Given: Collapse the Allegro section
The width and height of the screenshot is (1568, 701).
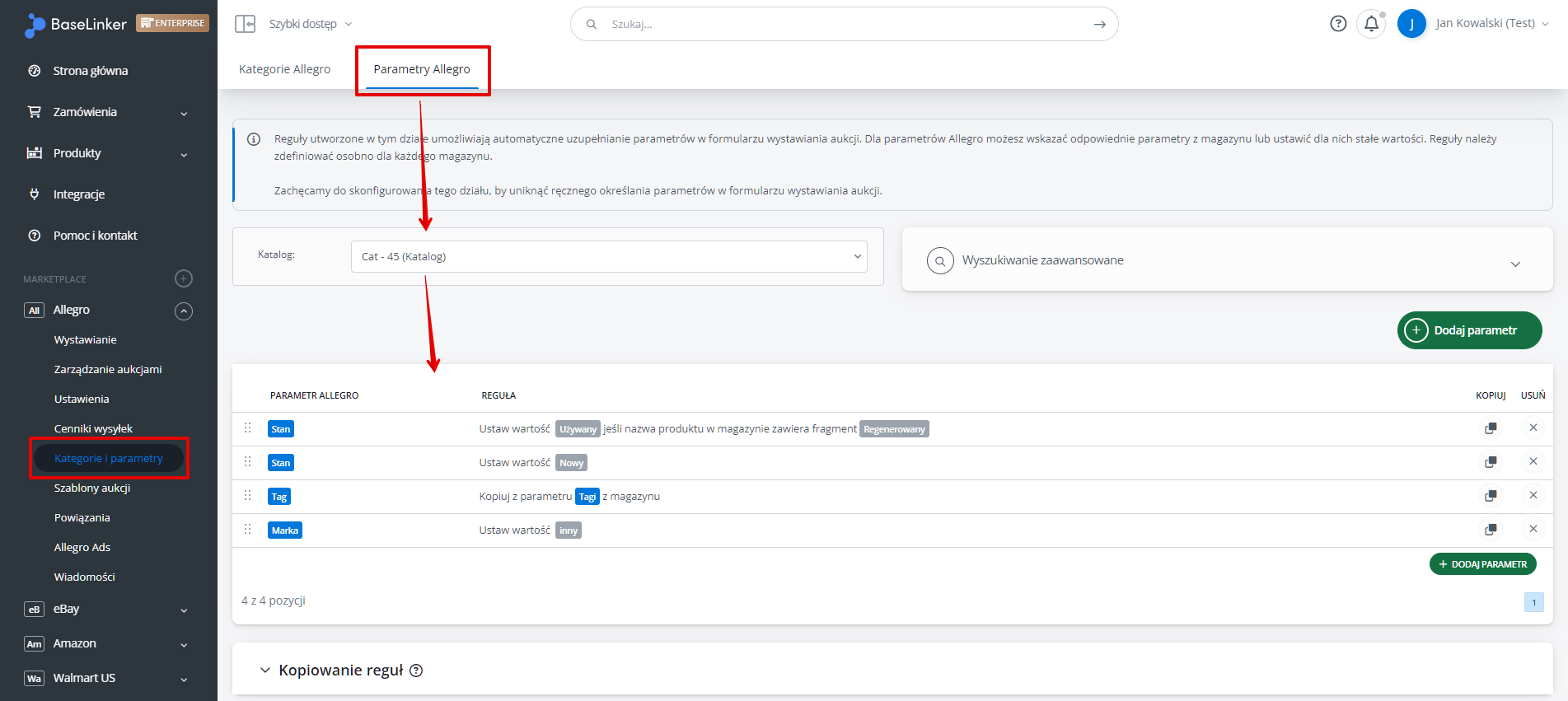Looking at the screenshot, I should [x=184, y=311].
